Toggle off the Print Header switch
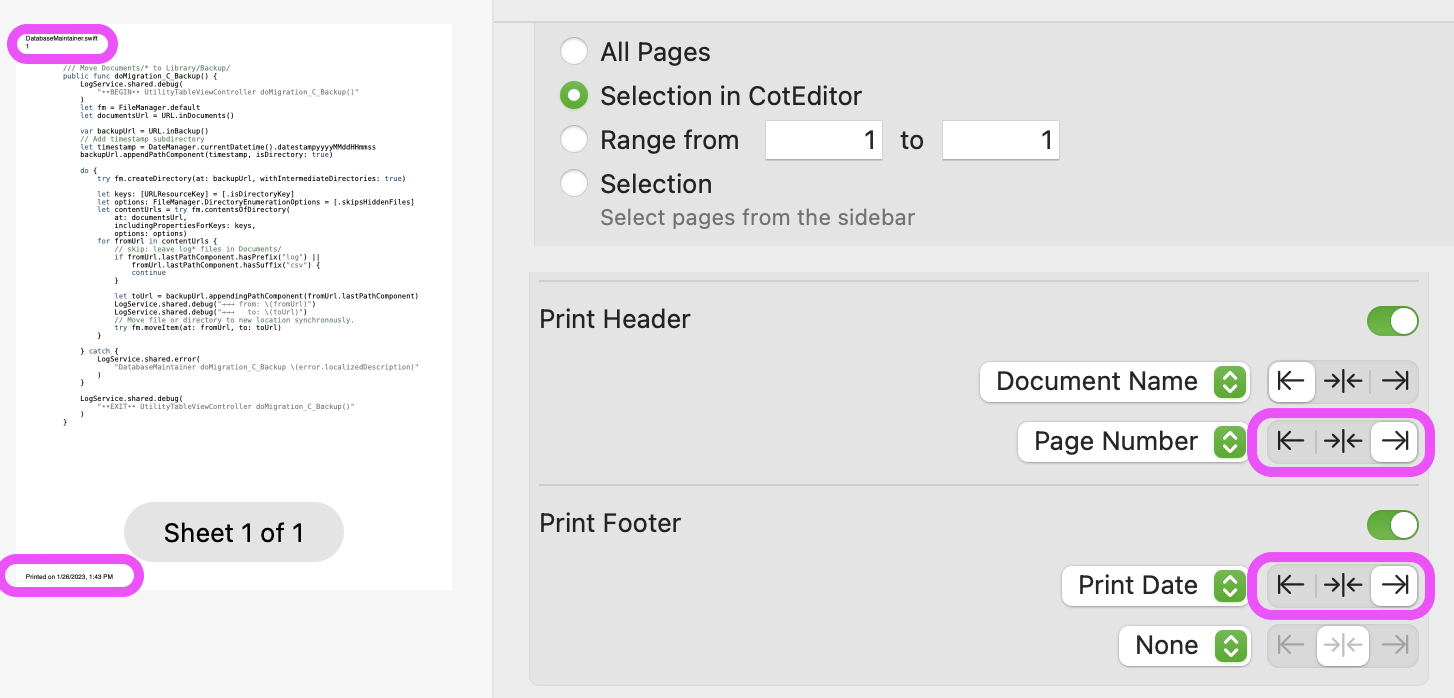The width and height of the screenshot is (1454, 698). coord(1392,320)
